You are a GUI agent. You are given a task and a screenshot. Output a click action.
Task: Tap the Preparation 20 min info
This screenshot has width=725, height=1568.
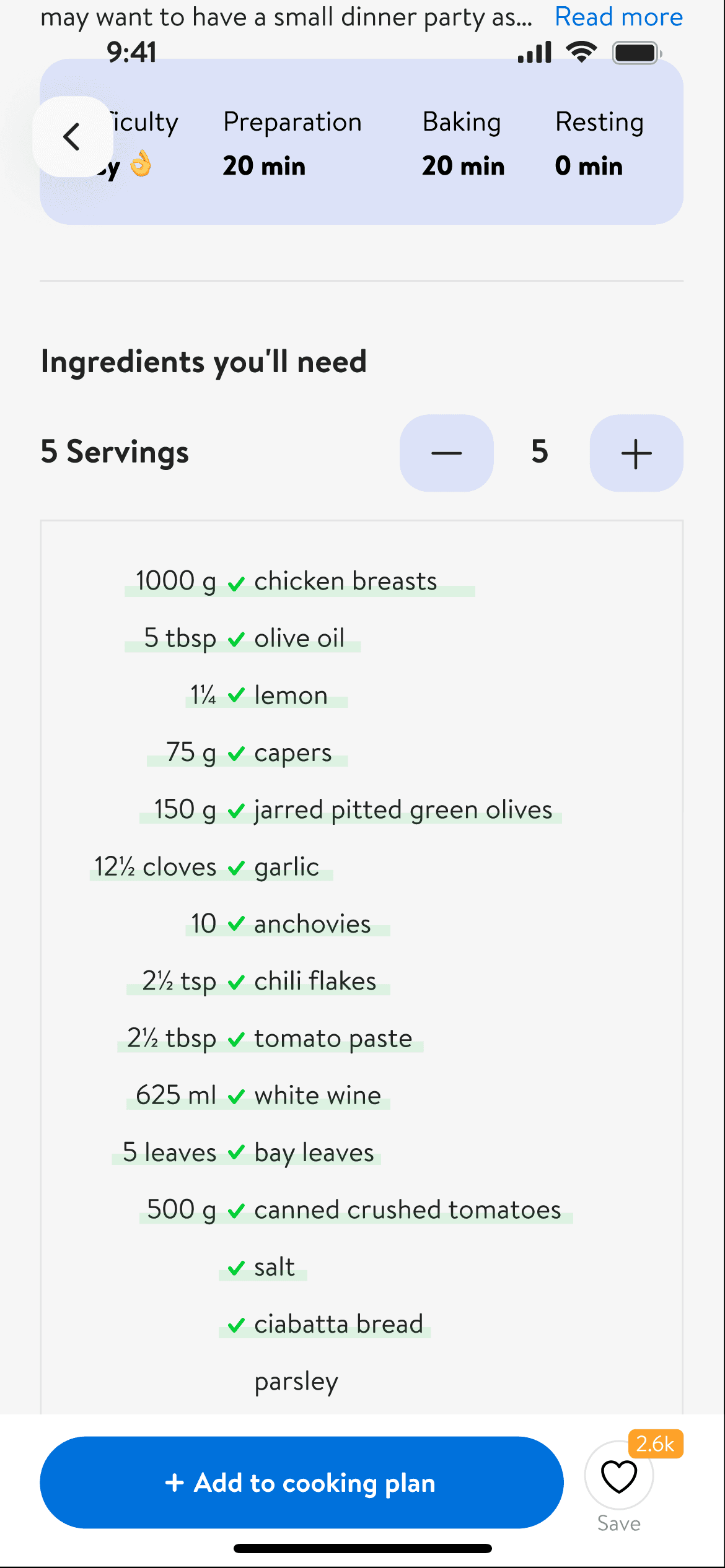click(x=292, y=144)
